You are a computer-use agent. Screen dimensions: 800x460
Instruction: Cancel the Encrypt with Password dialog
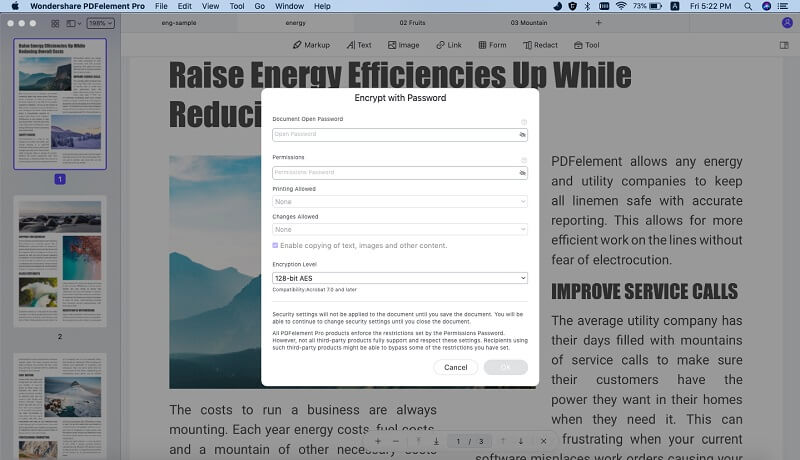[x=456, y=367]
